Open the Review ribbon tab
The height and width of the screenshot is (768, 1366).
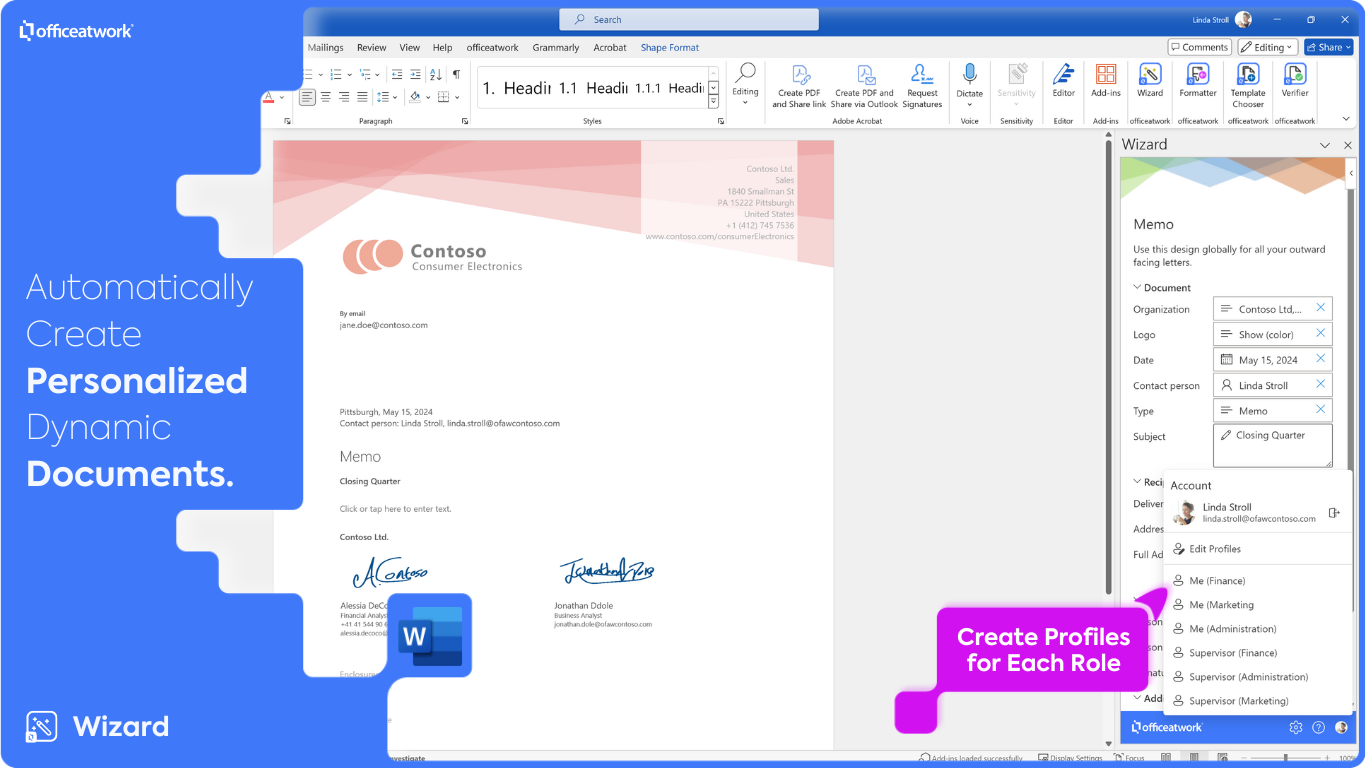(371, 47)
